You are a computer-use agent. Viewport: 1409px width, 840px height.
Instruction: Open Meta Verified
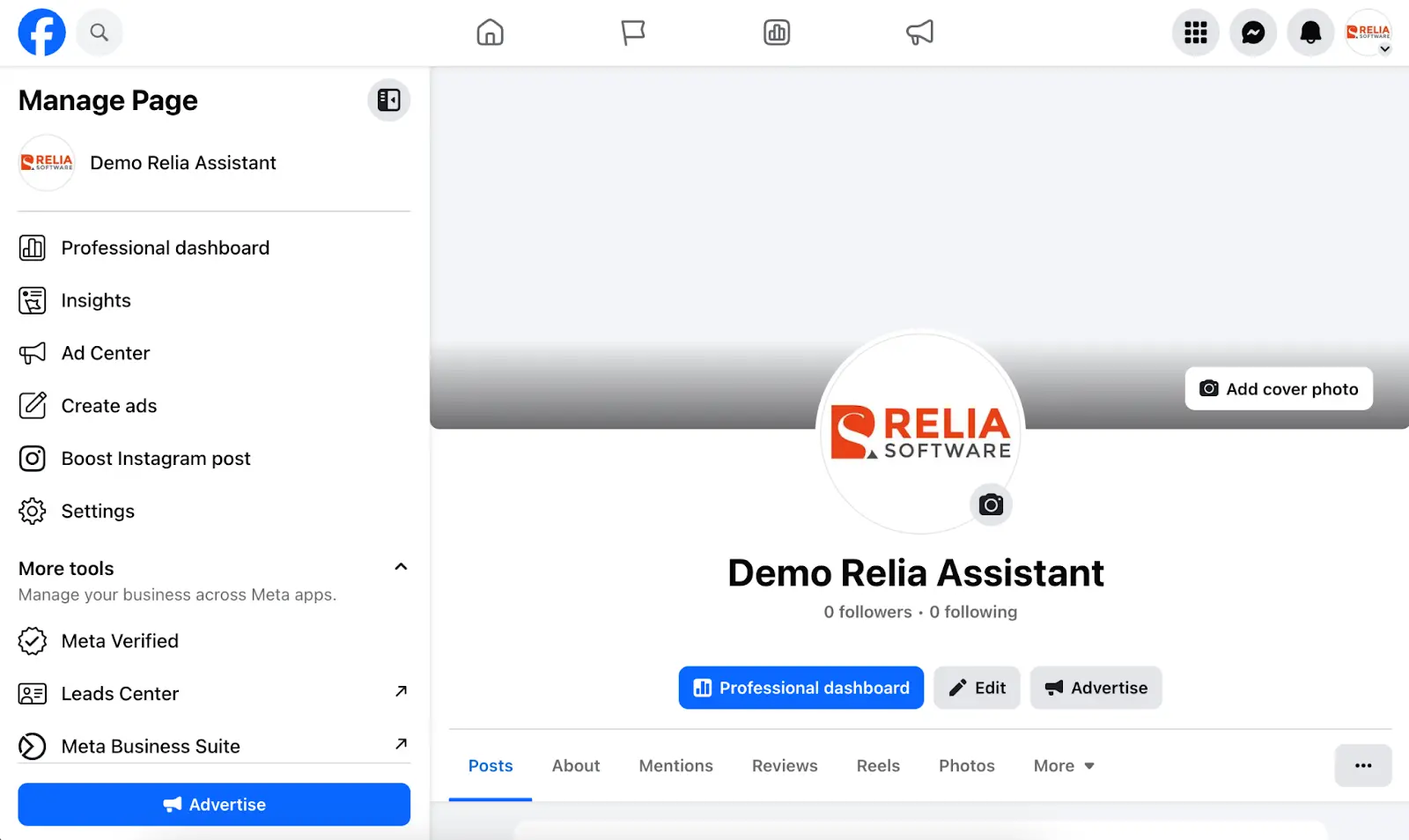click(x=120, y=641)
